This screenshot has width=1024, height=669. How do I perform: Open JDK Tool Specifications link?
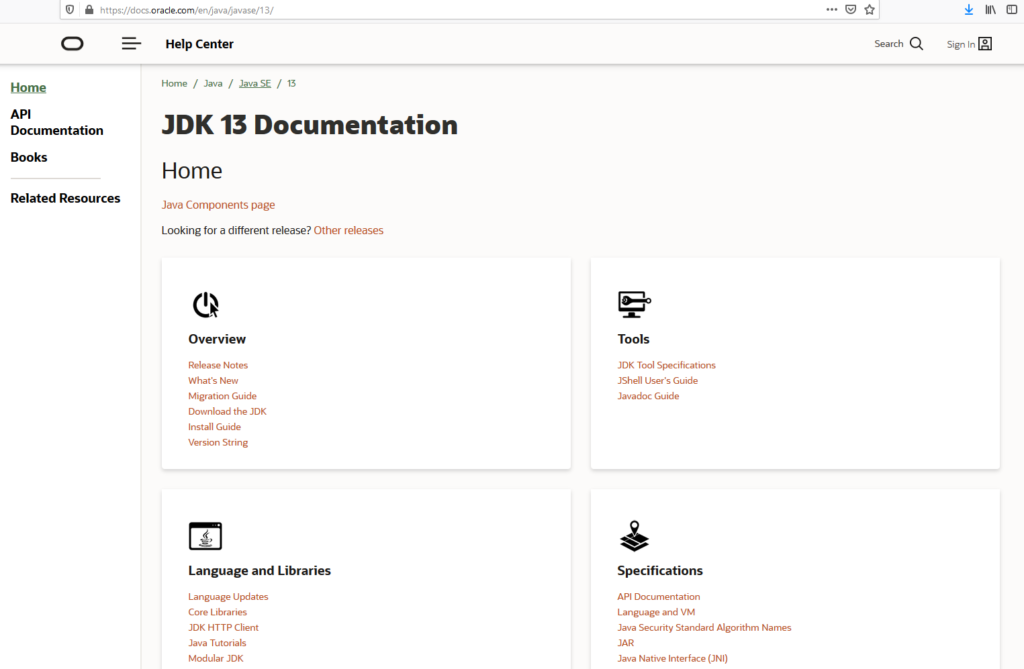point(666,365)
